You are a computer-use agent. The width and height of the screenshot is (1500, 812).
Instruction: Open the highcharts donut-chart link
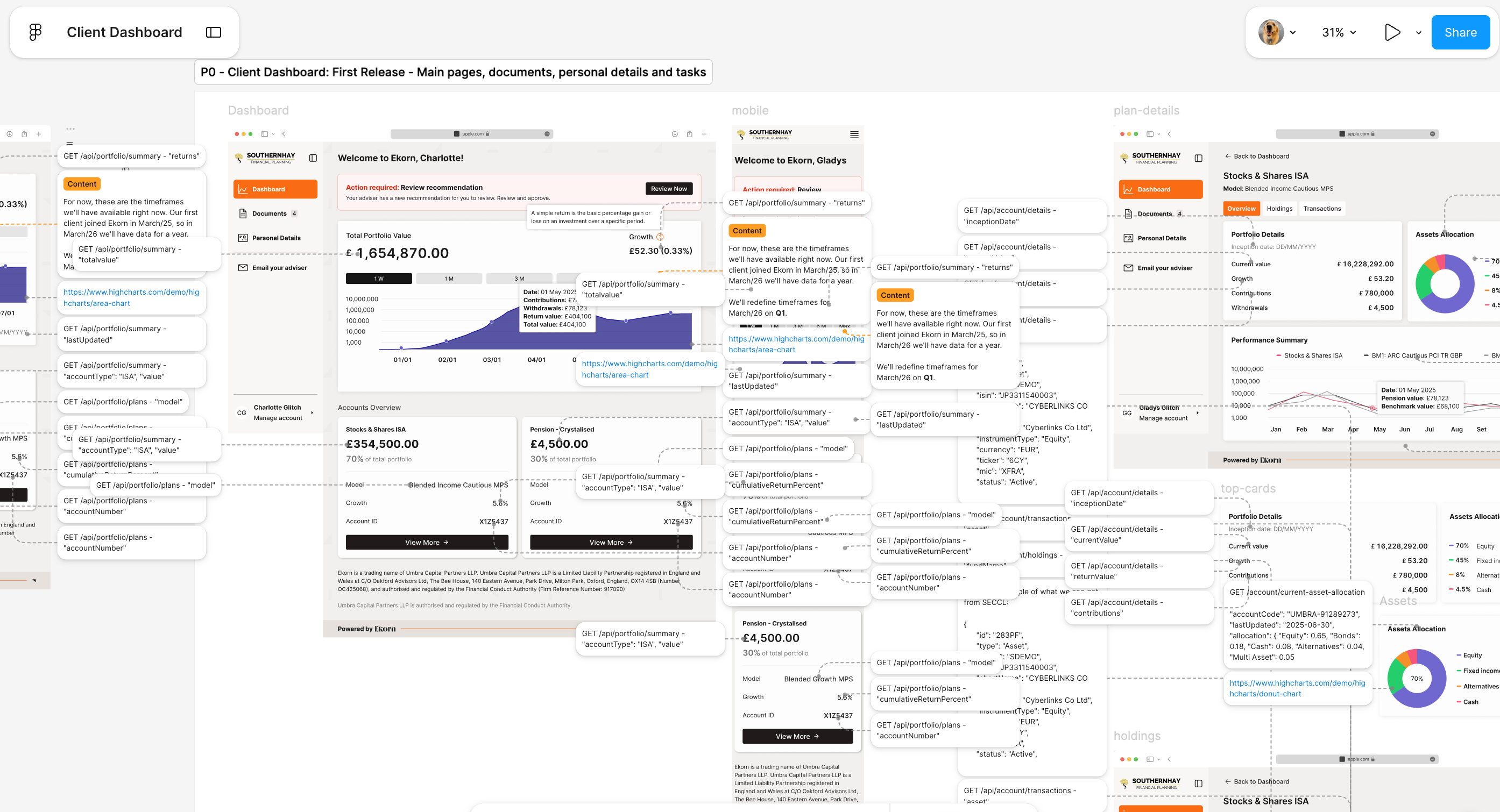pyautogui.click(x=1297, y=689)
